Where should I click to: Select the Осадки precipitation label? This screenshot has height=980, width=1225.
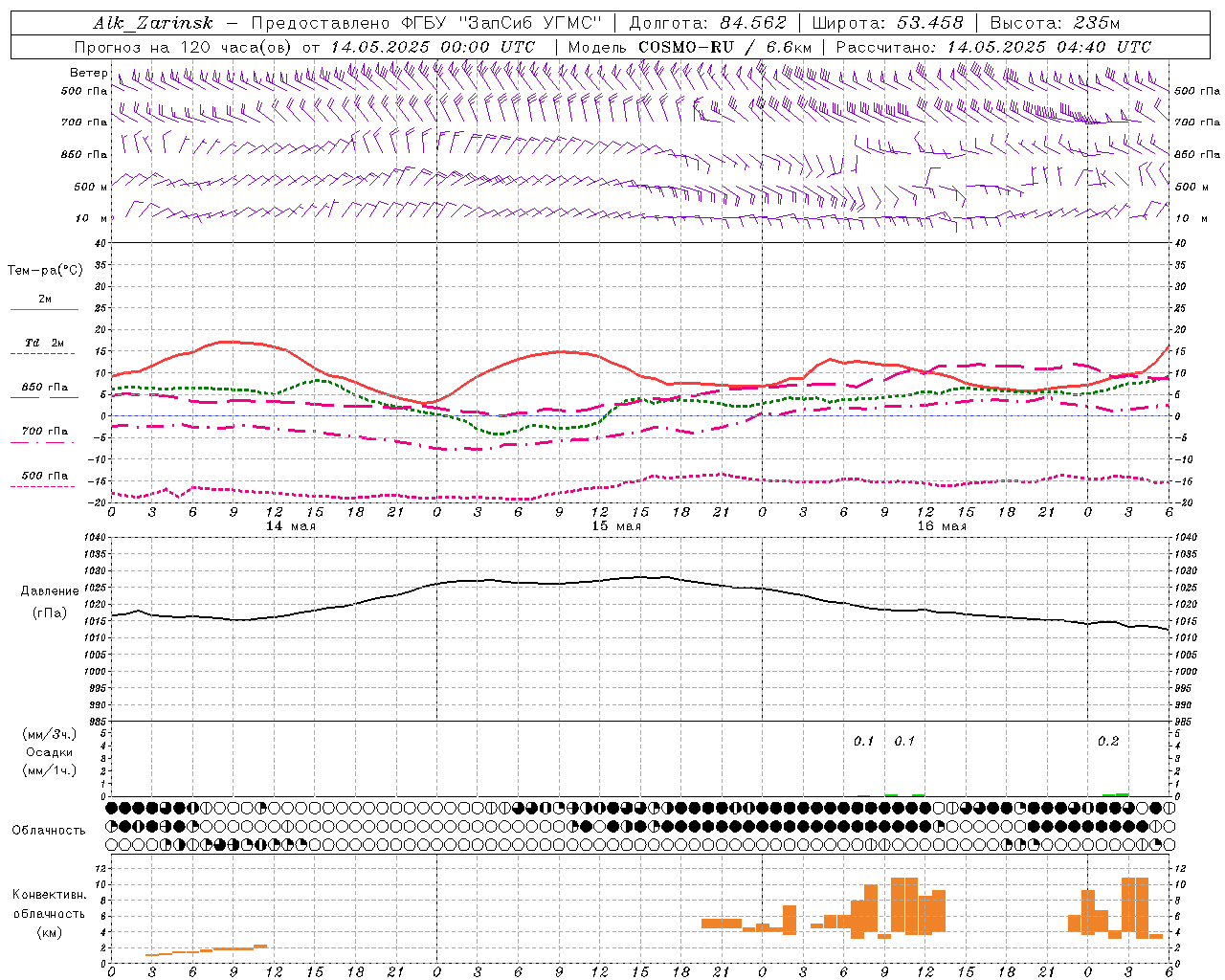click(x=49, y=752)
